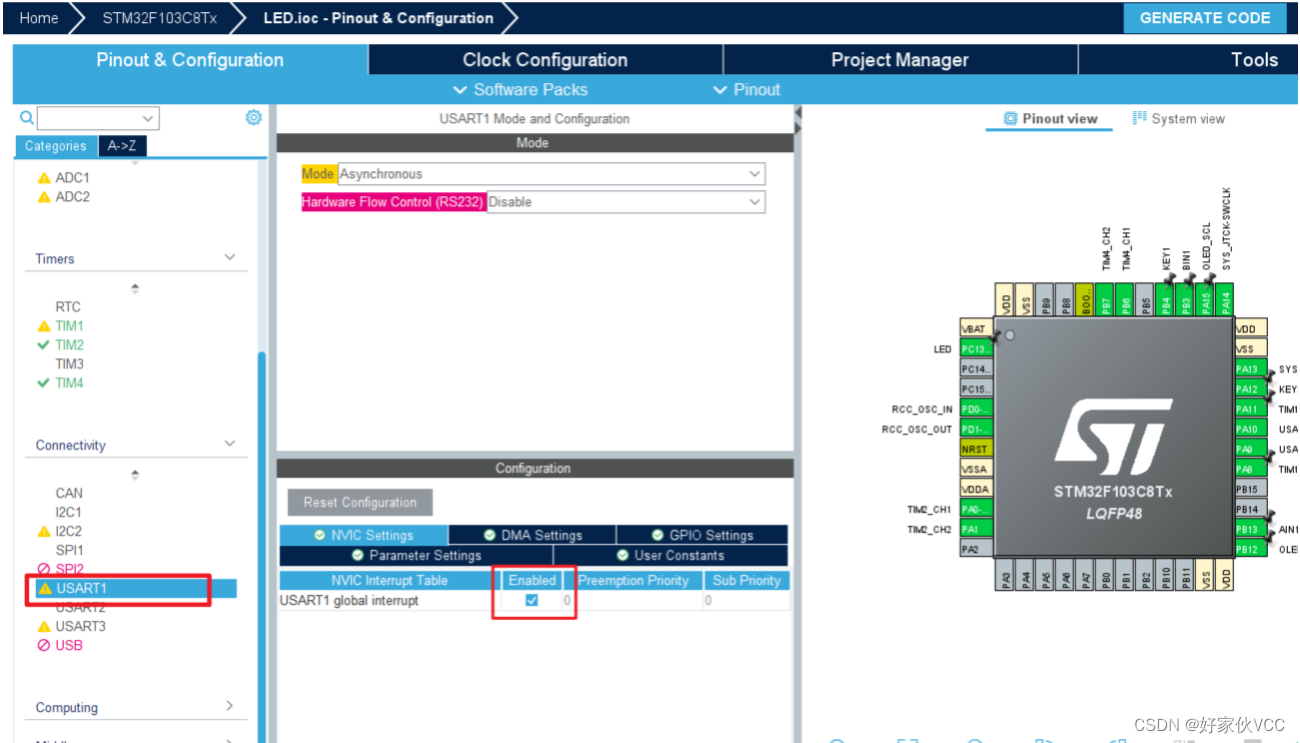Open the NVIC Settings tab
Viewport: 1300px width, 743px height.
364,535
